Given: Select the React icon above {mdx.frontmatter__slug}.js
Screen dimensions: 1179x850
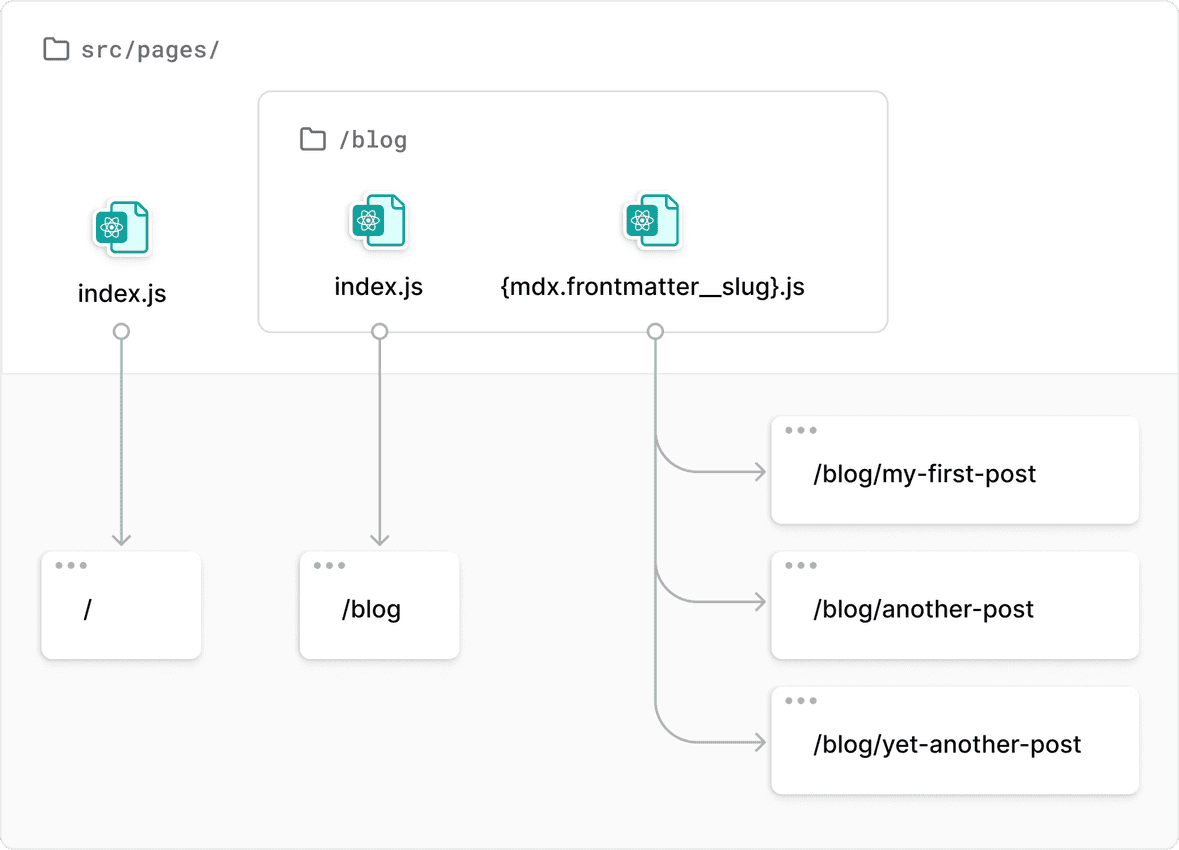Looking at the screenshot, I should [x=655, y=221].
